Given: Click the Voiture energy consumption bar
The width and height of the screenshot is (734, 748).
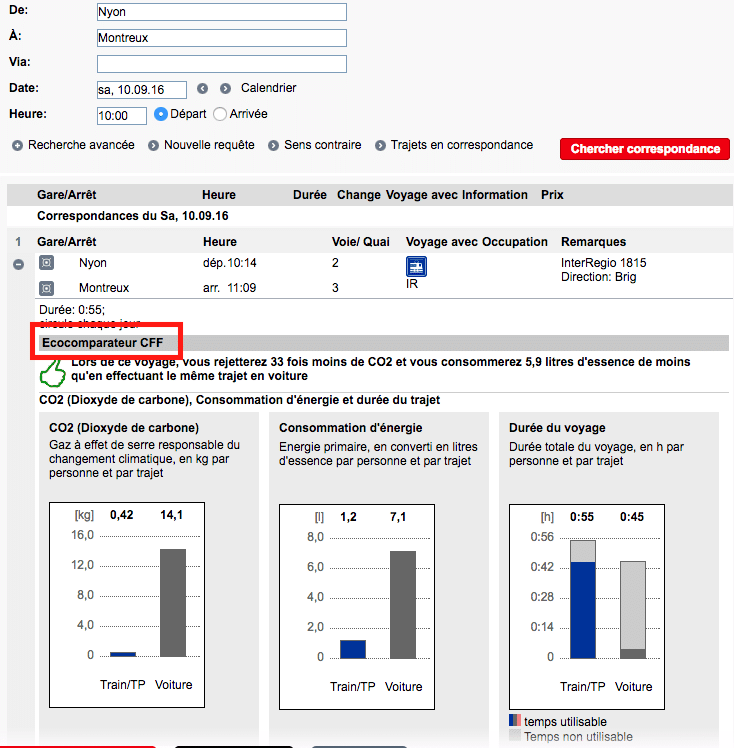Looking at the screenshot, I should coord(403,605).
